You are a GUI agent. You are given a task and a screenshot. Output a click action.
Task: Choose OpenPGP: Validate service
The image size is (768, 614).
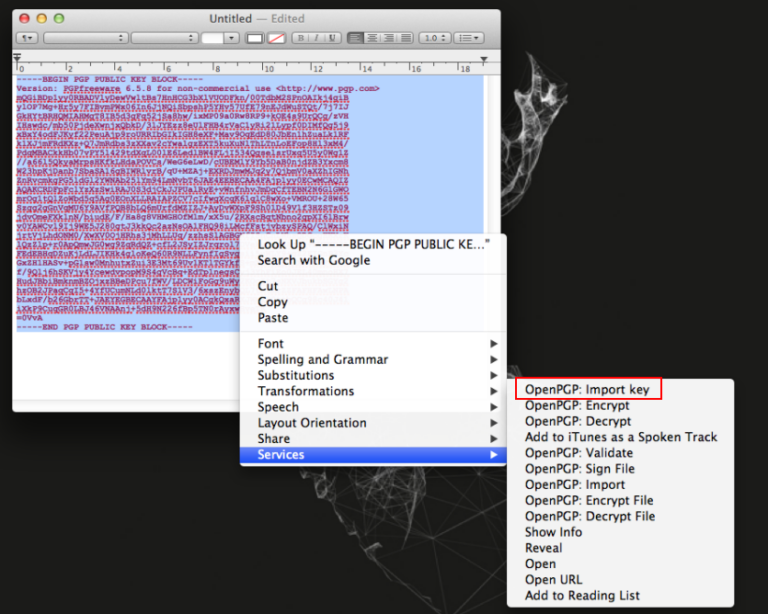coord(620,453)
